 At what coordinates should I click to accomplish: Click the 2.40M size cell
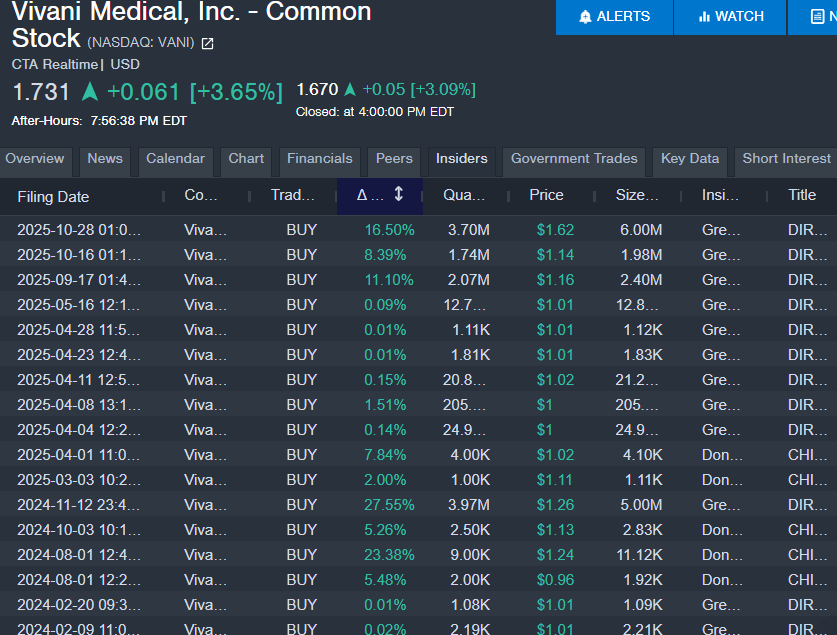tap(641, 280)
